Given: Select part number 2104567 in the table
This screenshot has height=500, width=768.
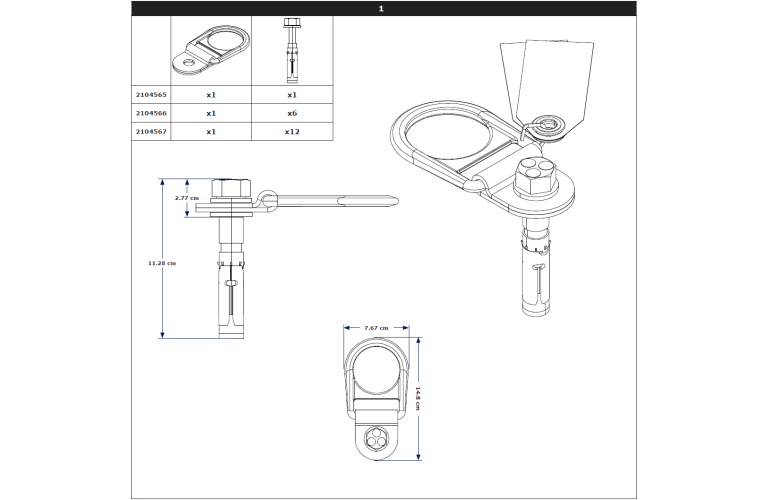Looking at the screenshot, I should click(x=151, y=131).
